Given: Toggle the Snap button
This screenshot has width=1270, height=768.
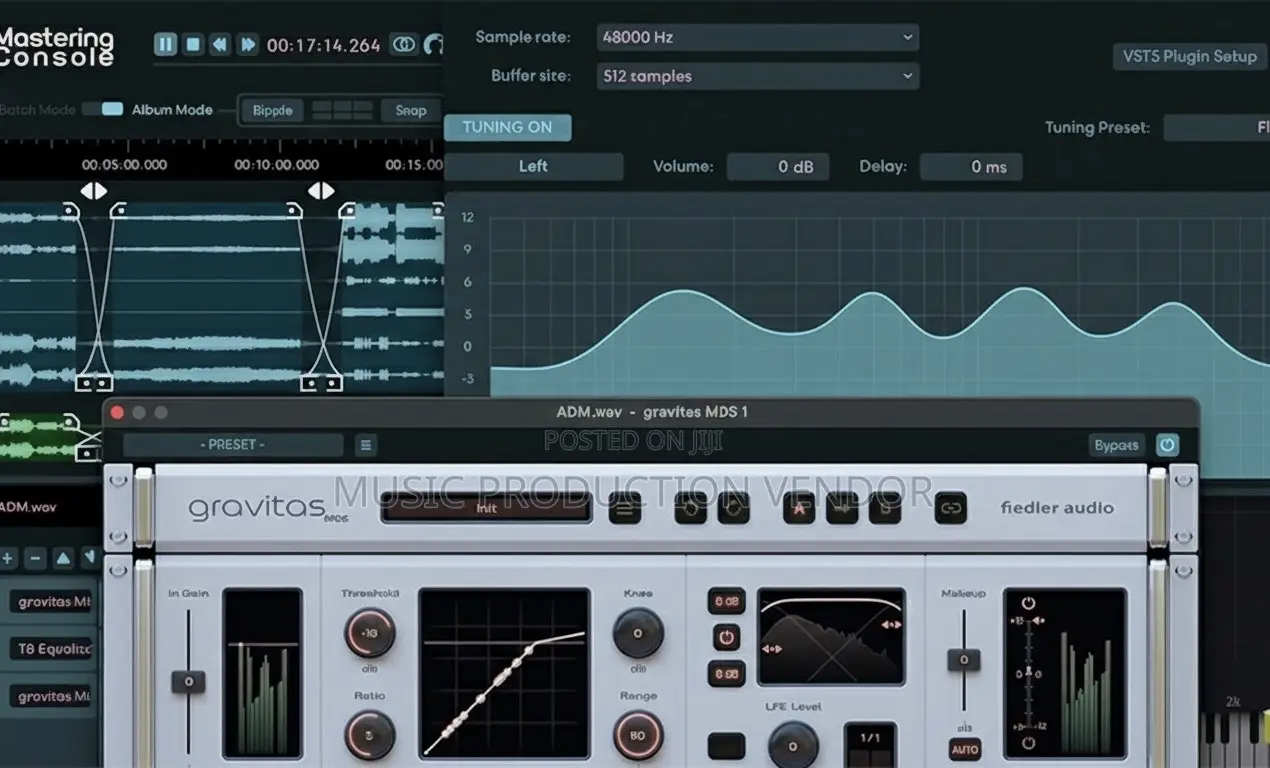Looking at the screenshot, I should [x=410, y=110].
